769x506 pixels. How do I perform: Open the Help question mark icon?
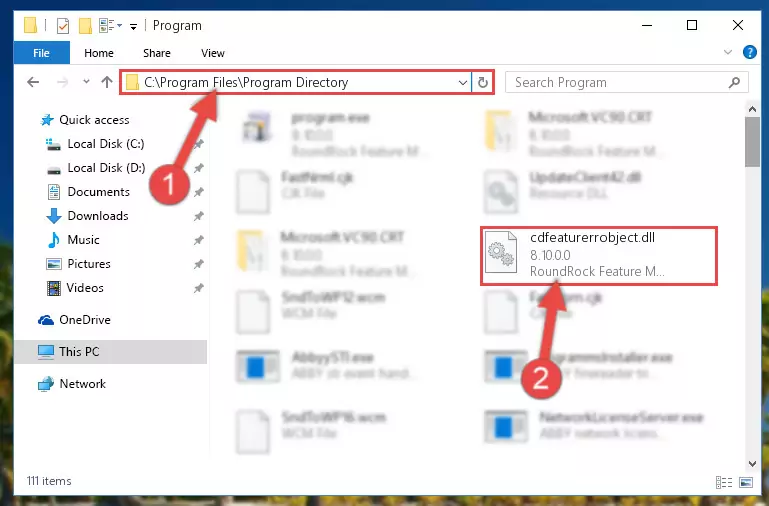point(749,52)
